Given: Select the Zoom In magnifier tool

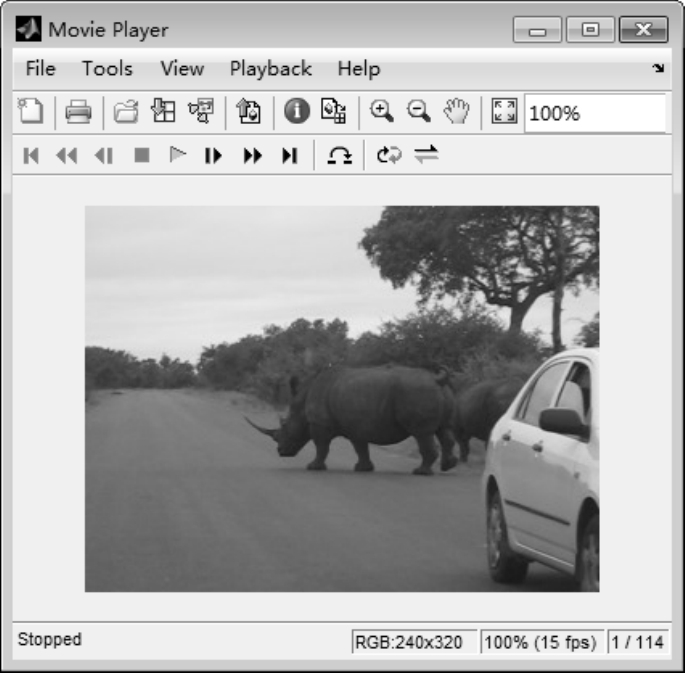Looking at the screenshot, I should point(382,111).
